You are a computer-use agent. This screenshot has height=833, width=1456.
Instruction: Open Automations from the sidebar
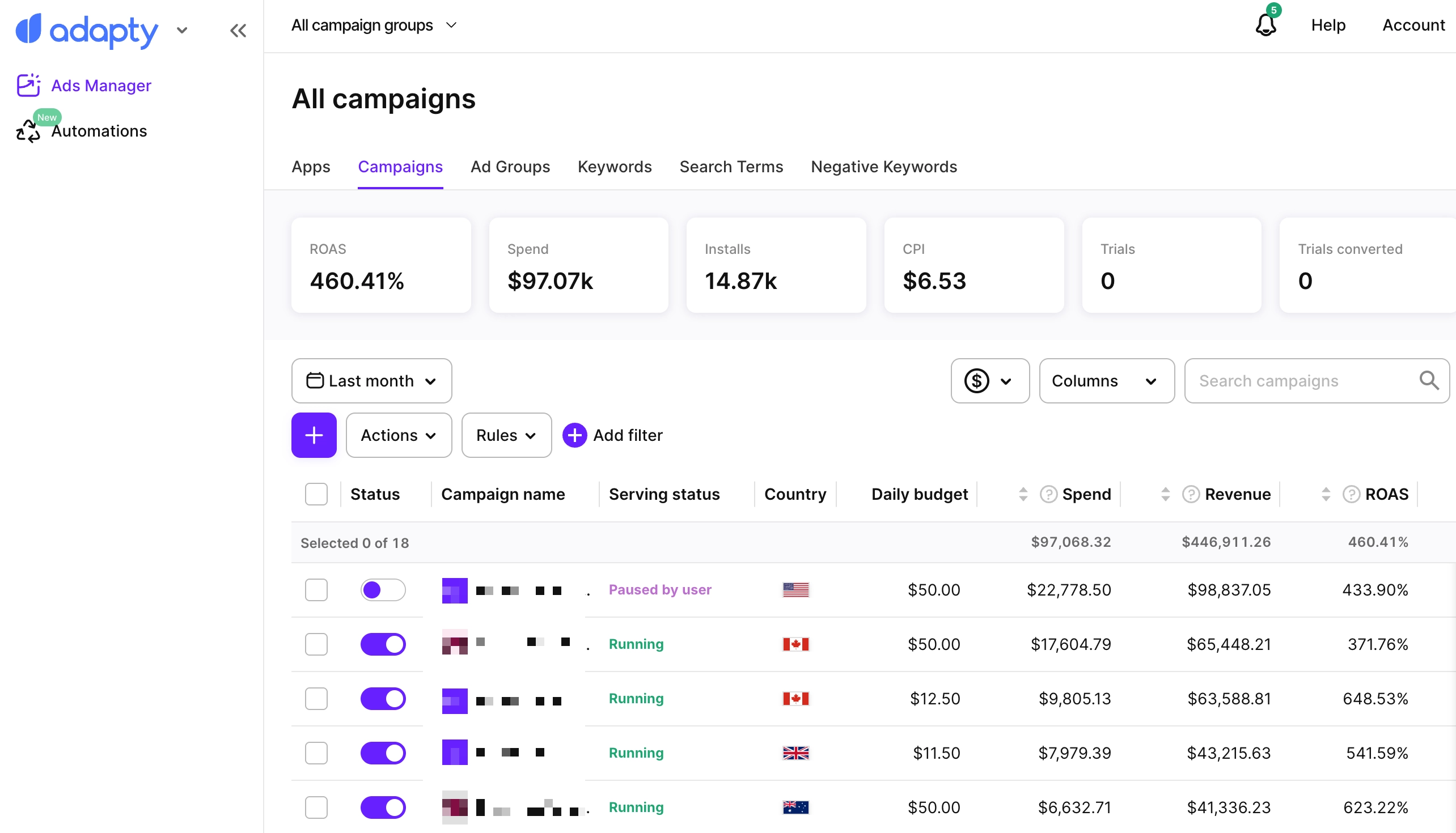pyautogui.click(x=99, y=131)
